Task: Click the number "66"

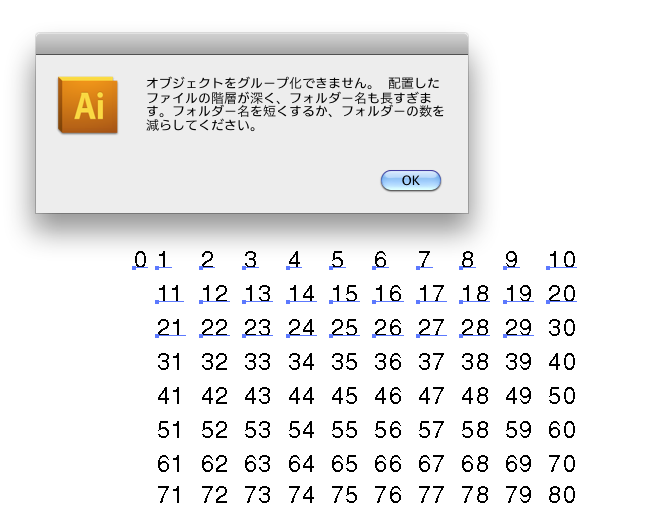Action: (388, 464)
